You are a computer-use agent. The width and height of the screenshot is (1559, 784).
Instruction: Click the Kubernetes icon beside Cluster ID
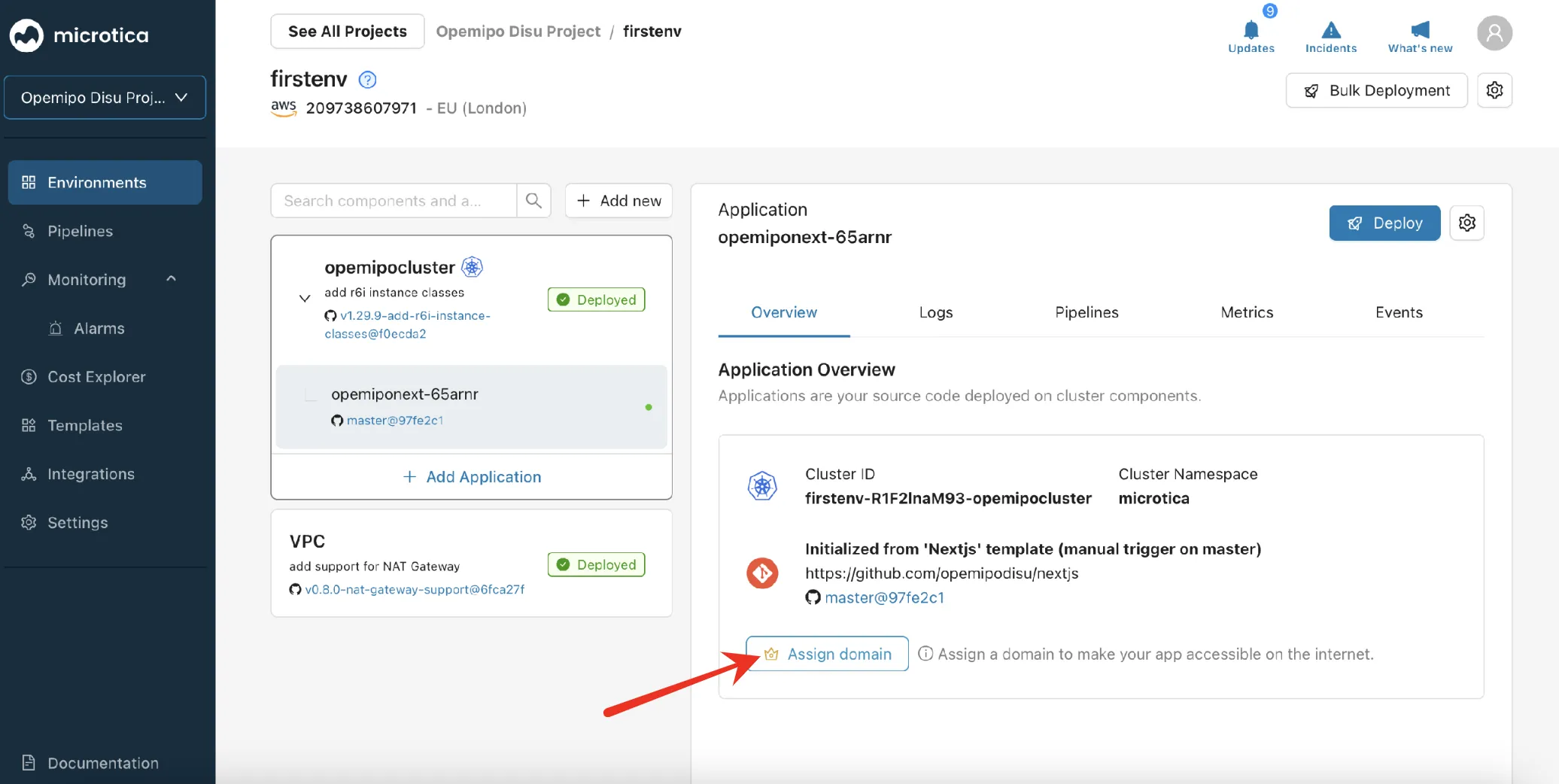pyautogui.click(x=762, y=486)
